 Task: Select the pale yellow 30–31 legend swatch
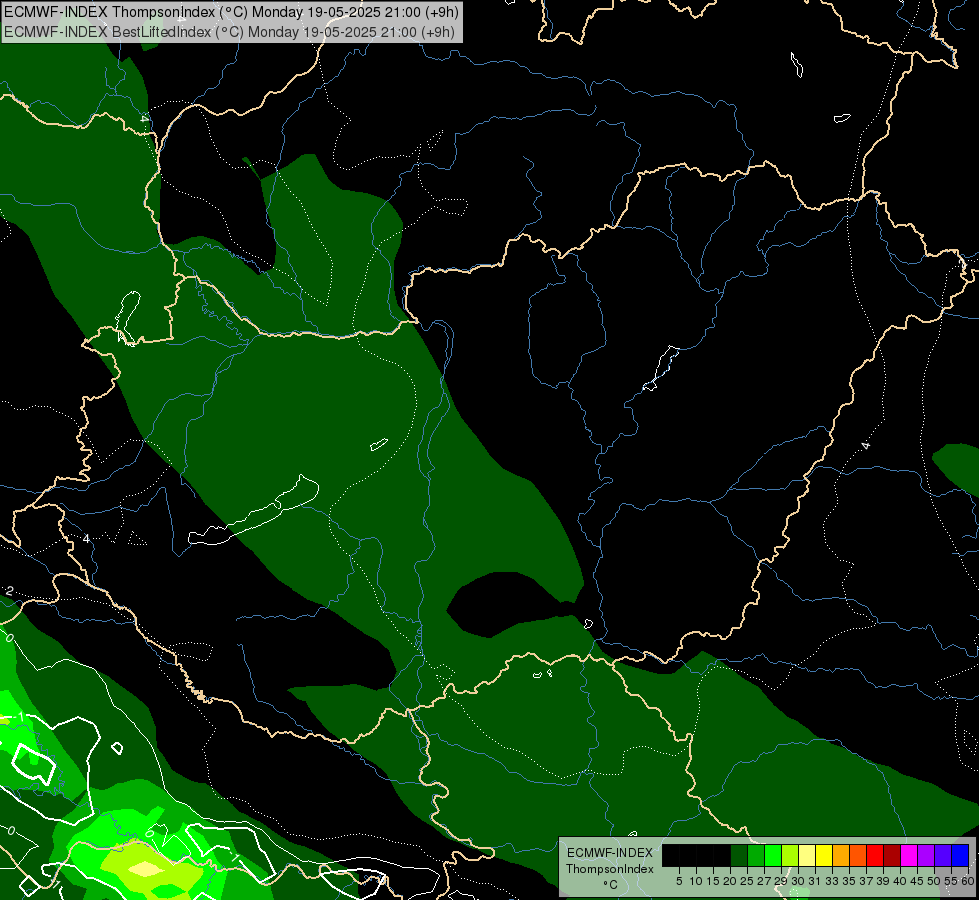807,855
